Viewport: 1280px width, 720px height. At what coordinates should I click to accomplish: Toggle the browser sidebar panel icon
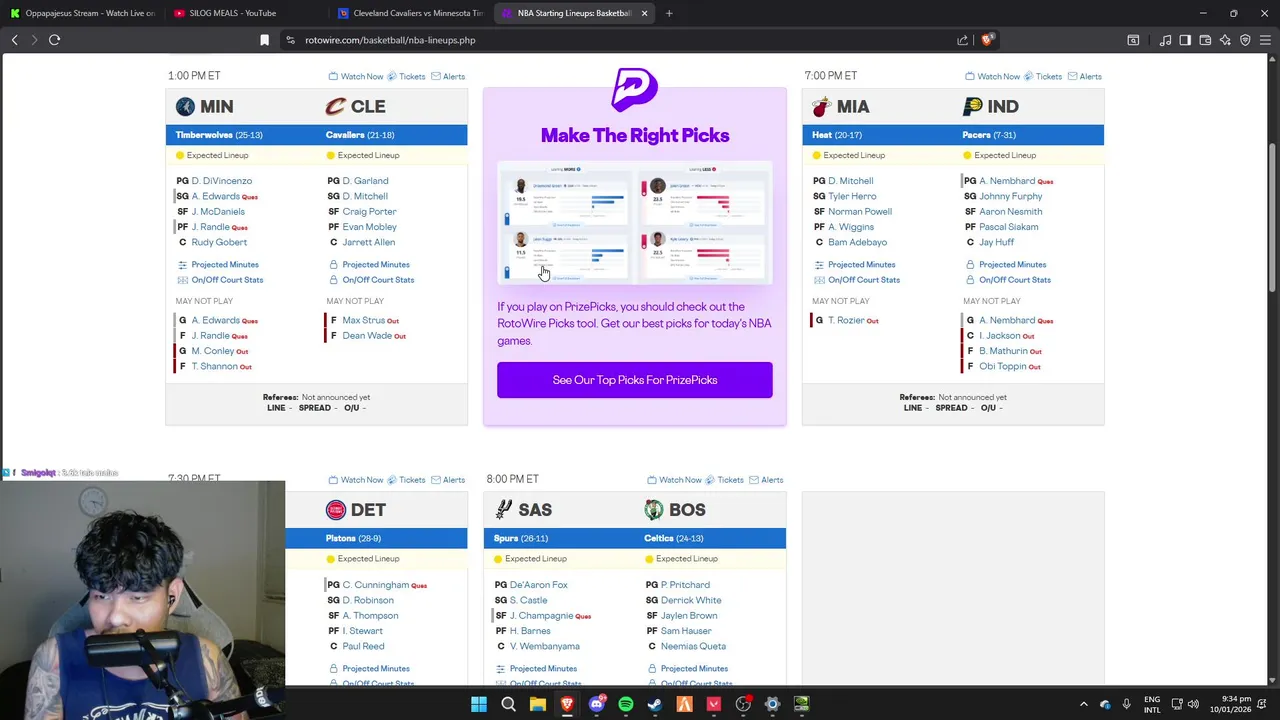click(1185, 40)
